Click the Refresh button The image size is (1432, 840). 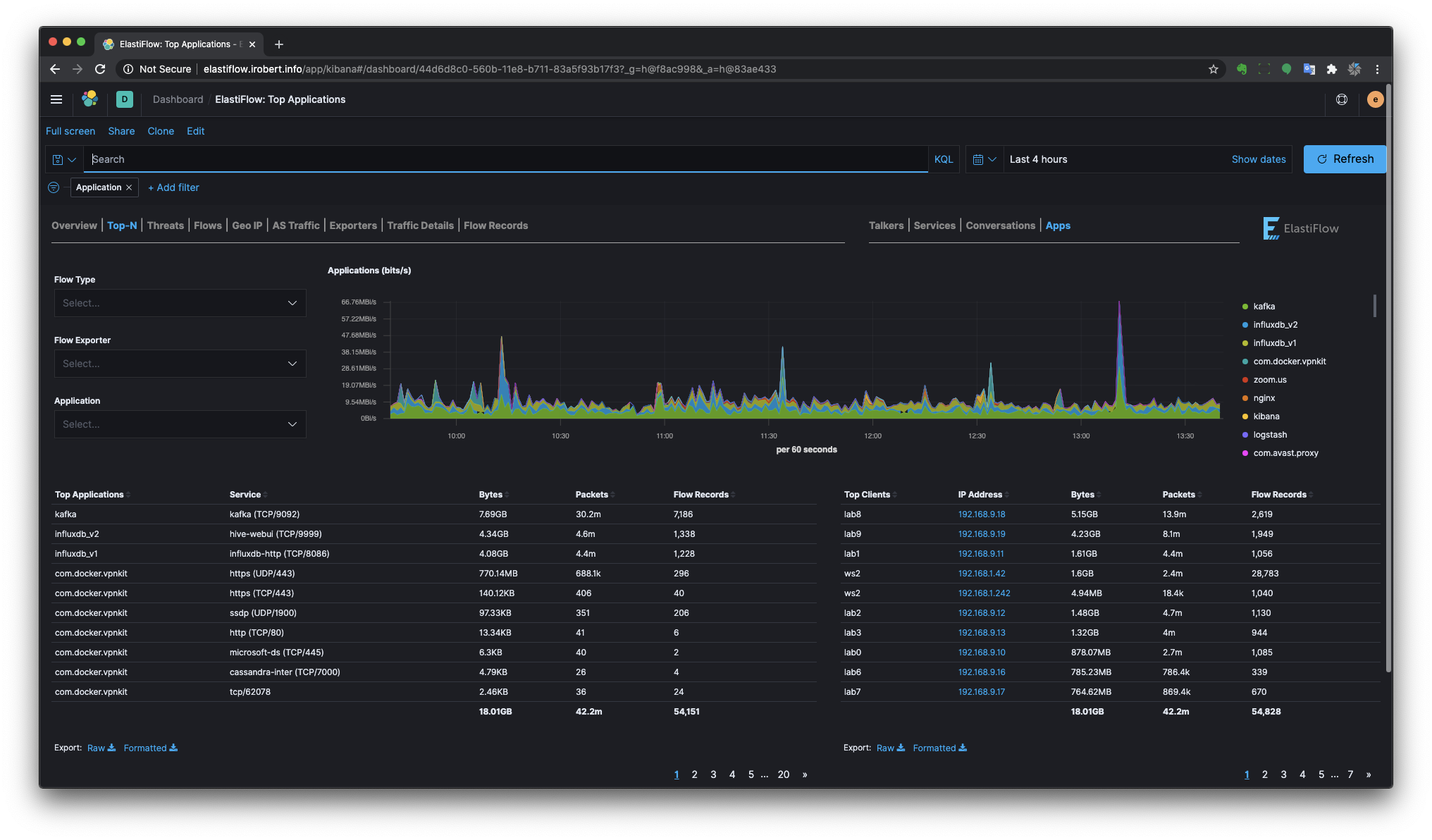pos(1345,159)
